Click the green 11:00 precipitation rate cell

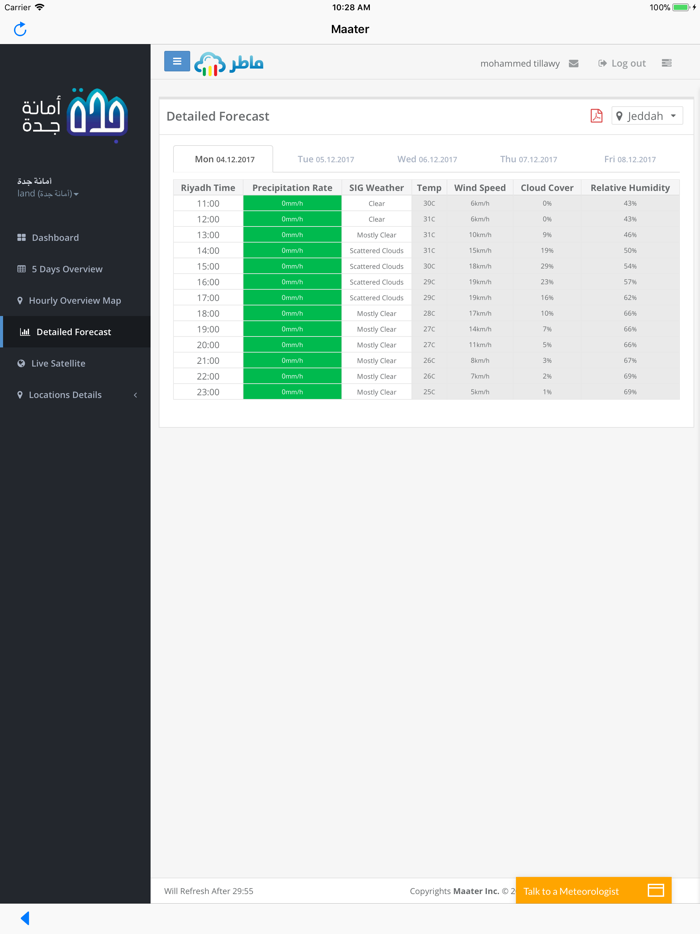coord(292,203)
